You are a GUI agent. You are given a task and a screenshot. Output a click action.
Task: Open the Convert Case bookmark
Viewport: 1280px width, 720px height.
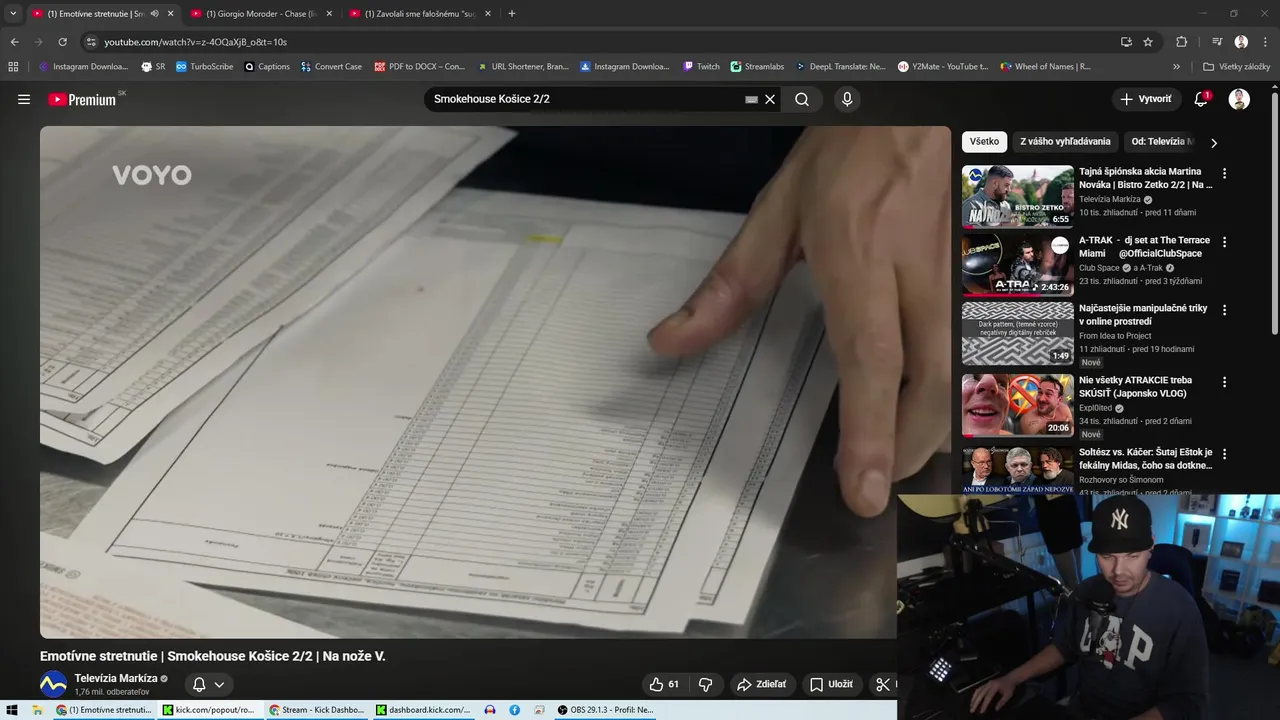tap(331, 67)
